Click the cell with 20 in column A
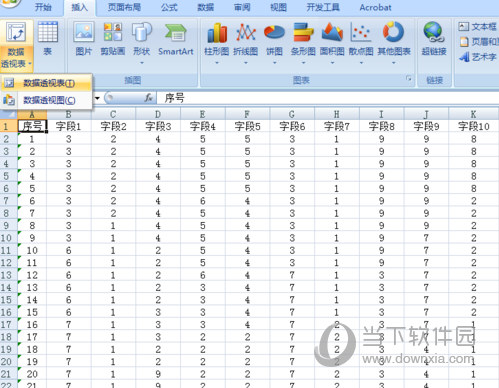499x388 pixels. point(32,374)
